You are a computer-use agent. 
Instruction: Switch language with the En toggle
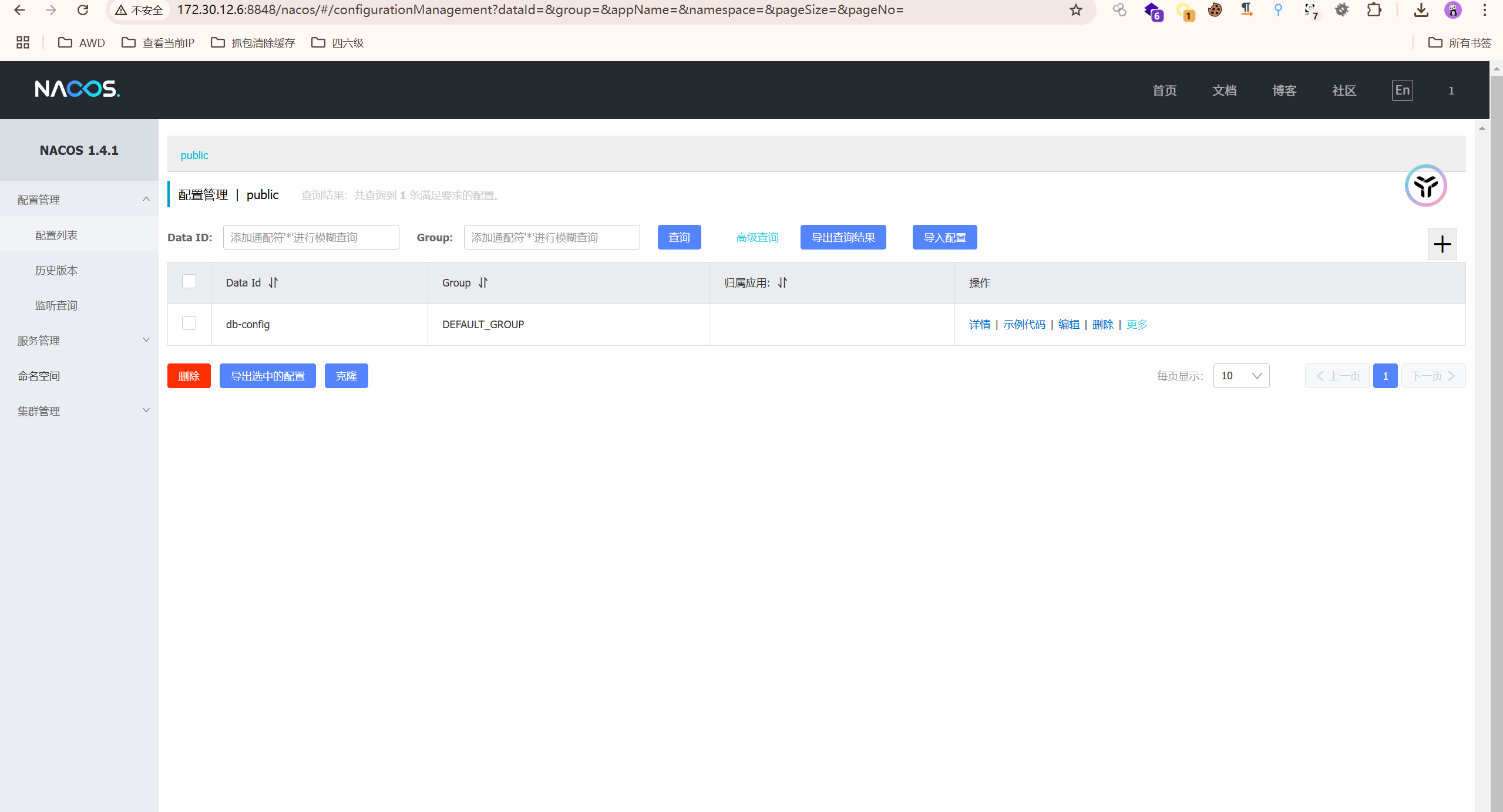[1402, 90]
